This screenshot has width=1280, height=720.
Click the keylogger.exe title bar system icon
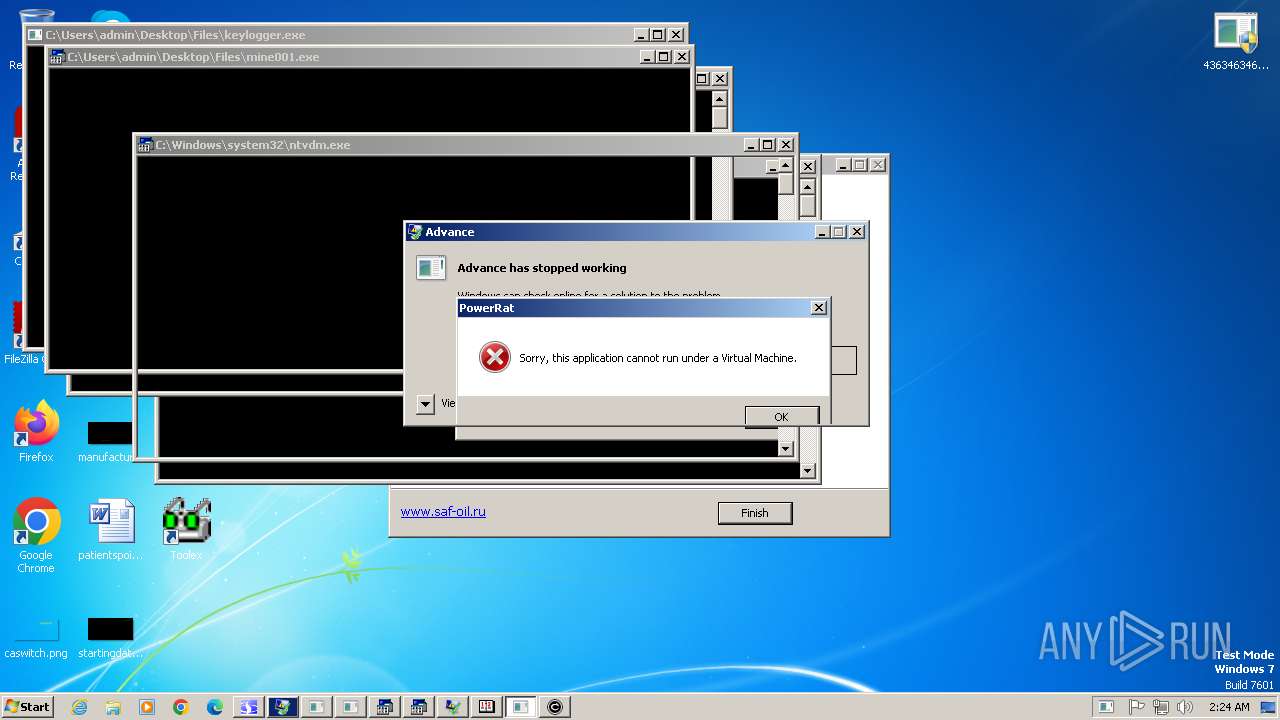(36, 35)
